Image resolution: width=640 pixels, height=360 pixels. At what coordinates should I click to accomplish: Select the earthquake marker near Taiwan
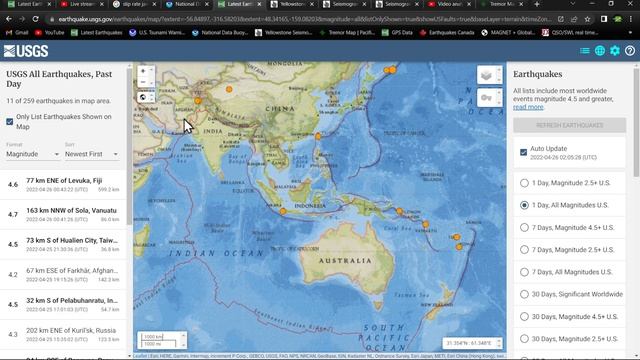318,136
